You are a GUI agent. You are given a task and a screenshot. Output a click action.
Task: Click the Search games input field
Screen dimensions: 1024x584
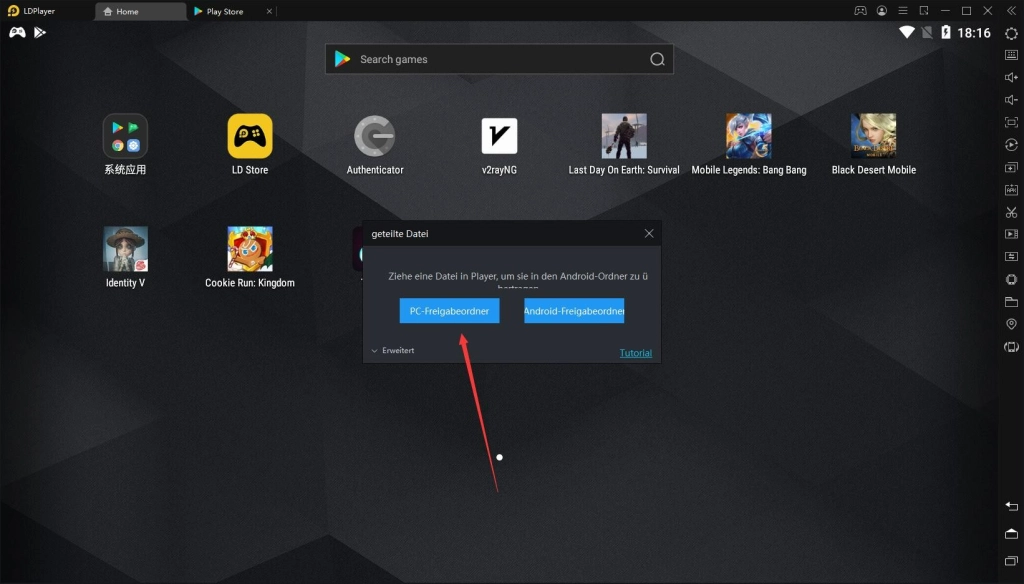pos(499,59)
